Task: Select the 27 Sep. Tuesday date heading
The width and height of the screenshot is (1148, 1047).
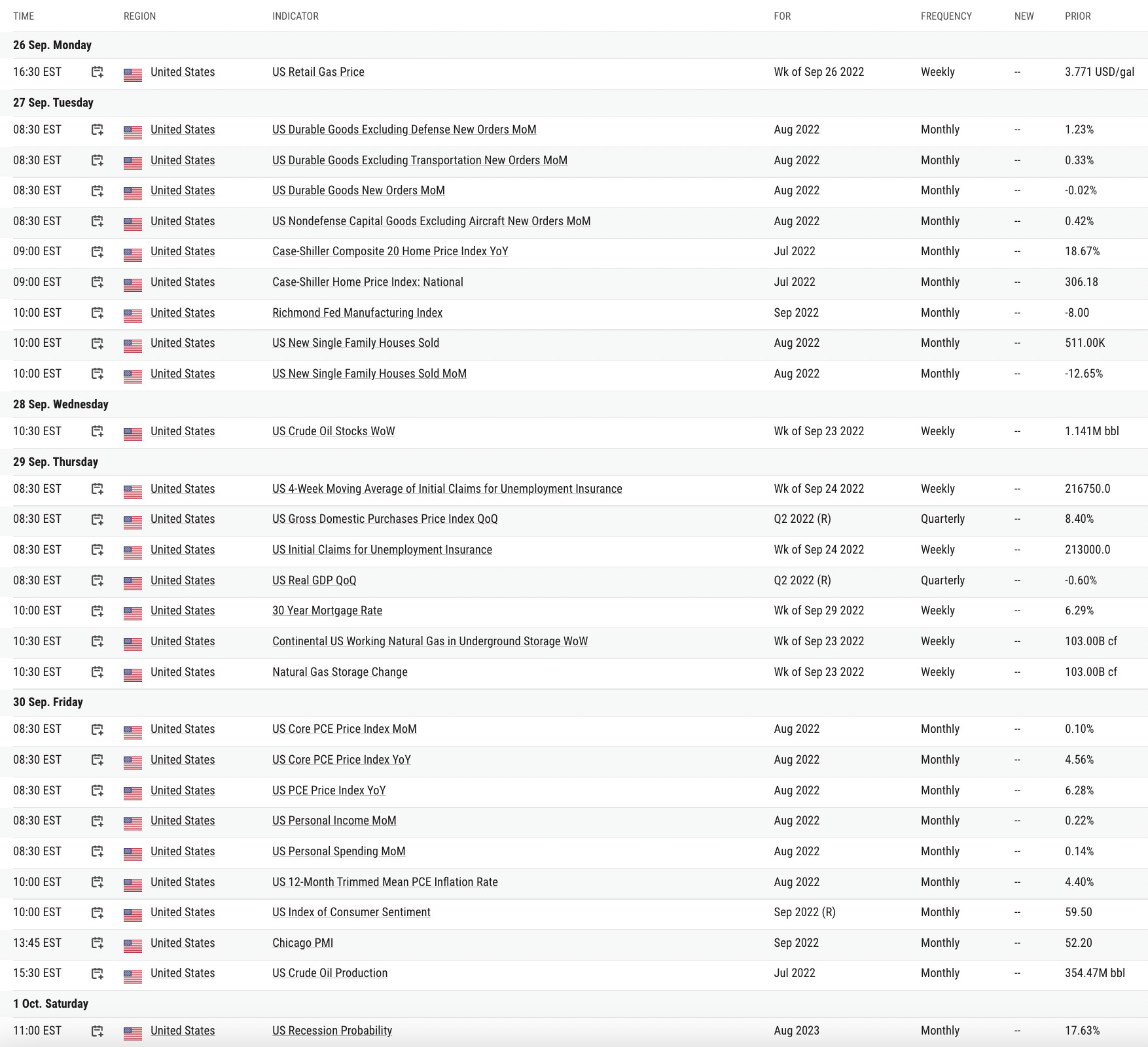Action: tap(53, 103)
